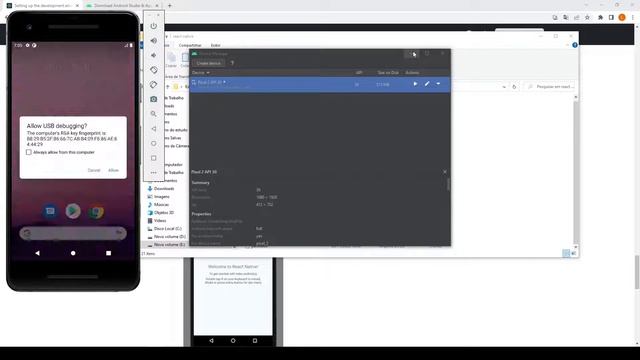Open Vídeos in the File Explorer sidebar
This screenshot has width=640, height=360.
160,221
